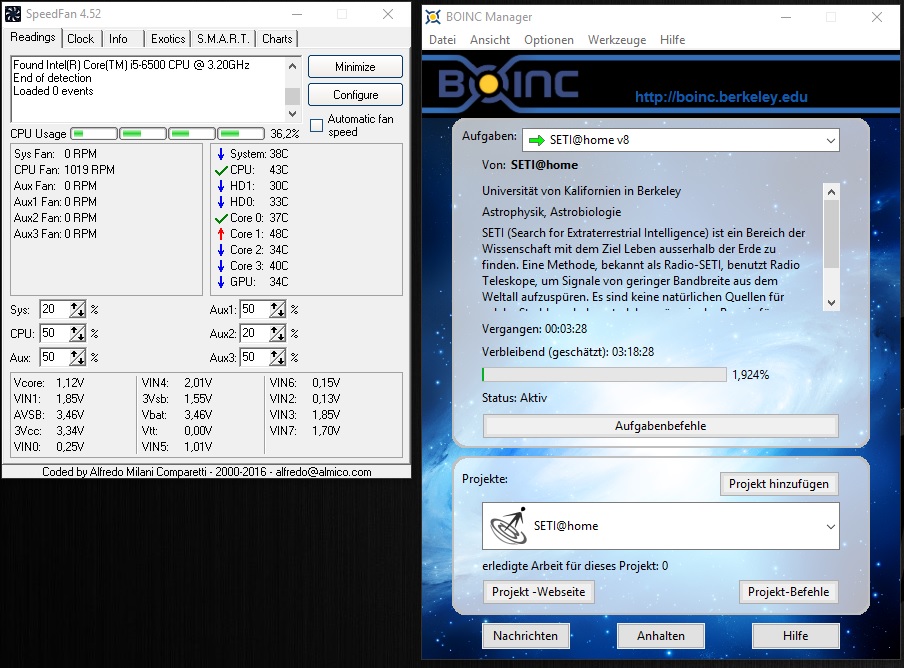Click the SpeedFan app icon in title bar
Image resolution: width=904 pixels, height=668 pixels.
13,14
